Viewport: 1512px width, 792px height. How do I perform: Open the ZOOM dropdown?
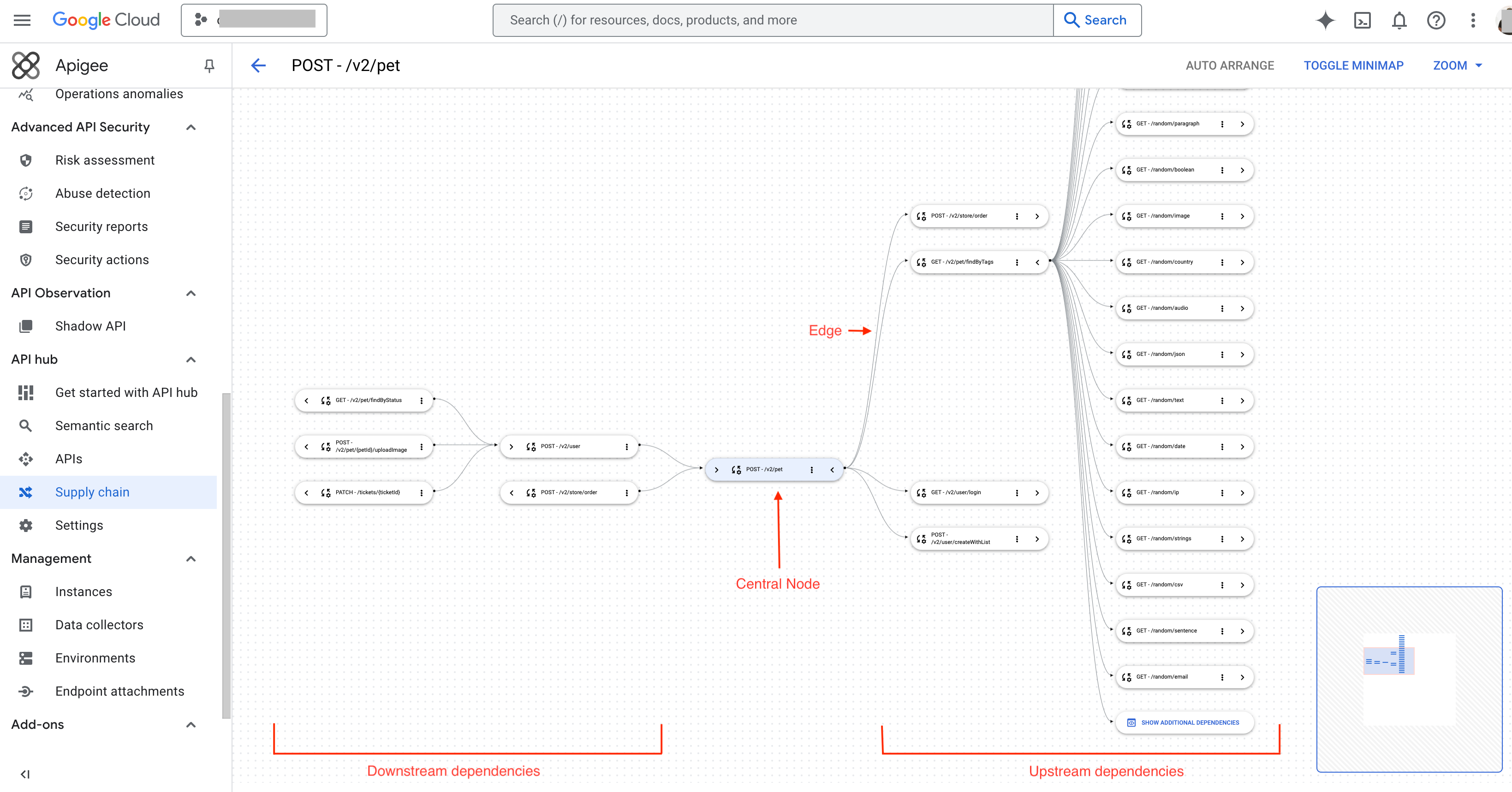point(1458,65)
